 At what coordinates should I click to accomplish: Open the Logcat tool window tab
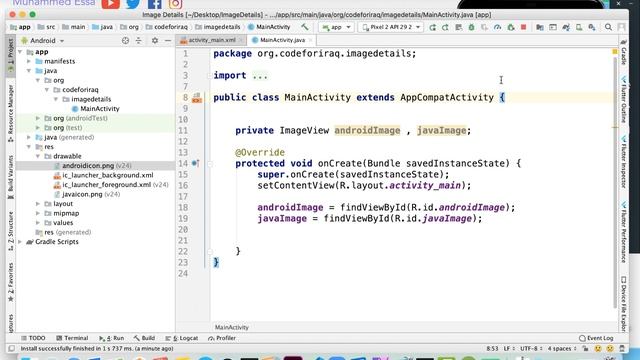pos(182,338)
